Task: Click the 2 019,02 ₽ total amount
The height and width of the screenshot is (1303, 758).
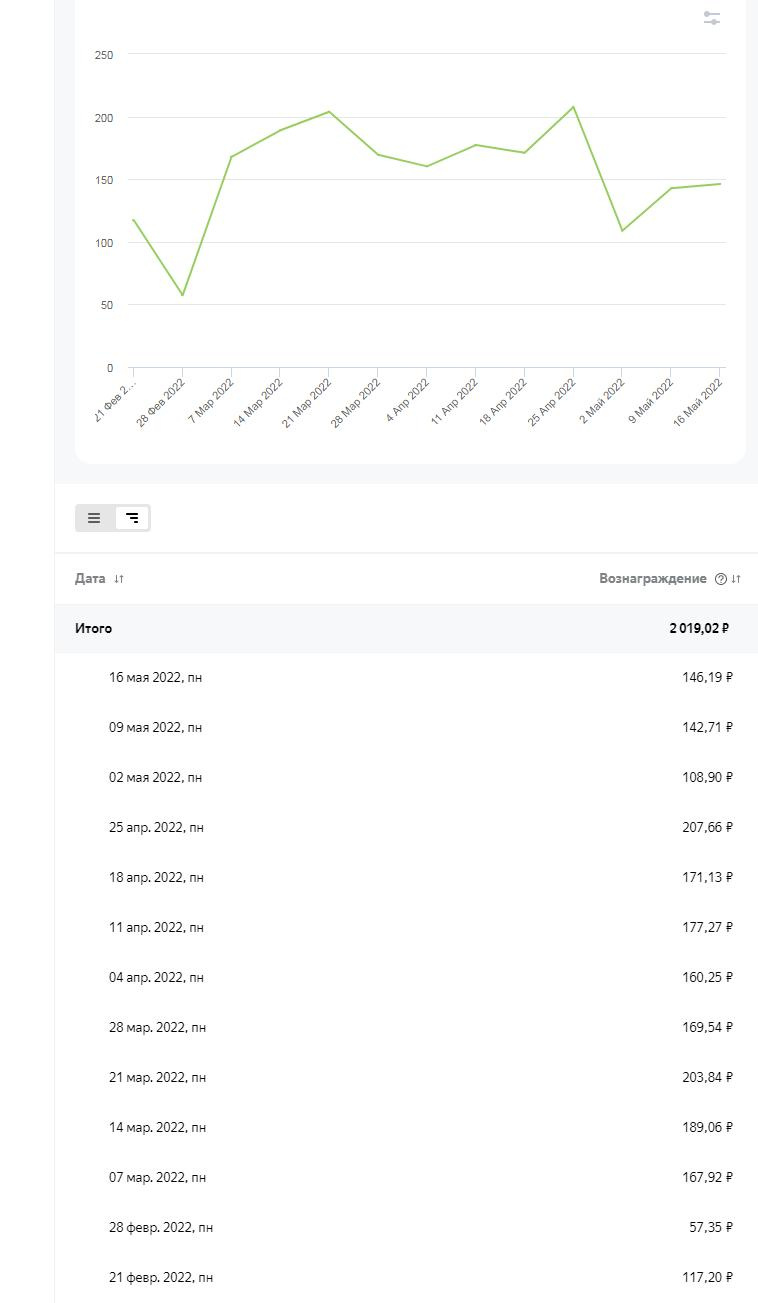Action: point(699,629)
